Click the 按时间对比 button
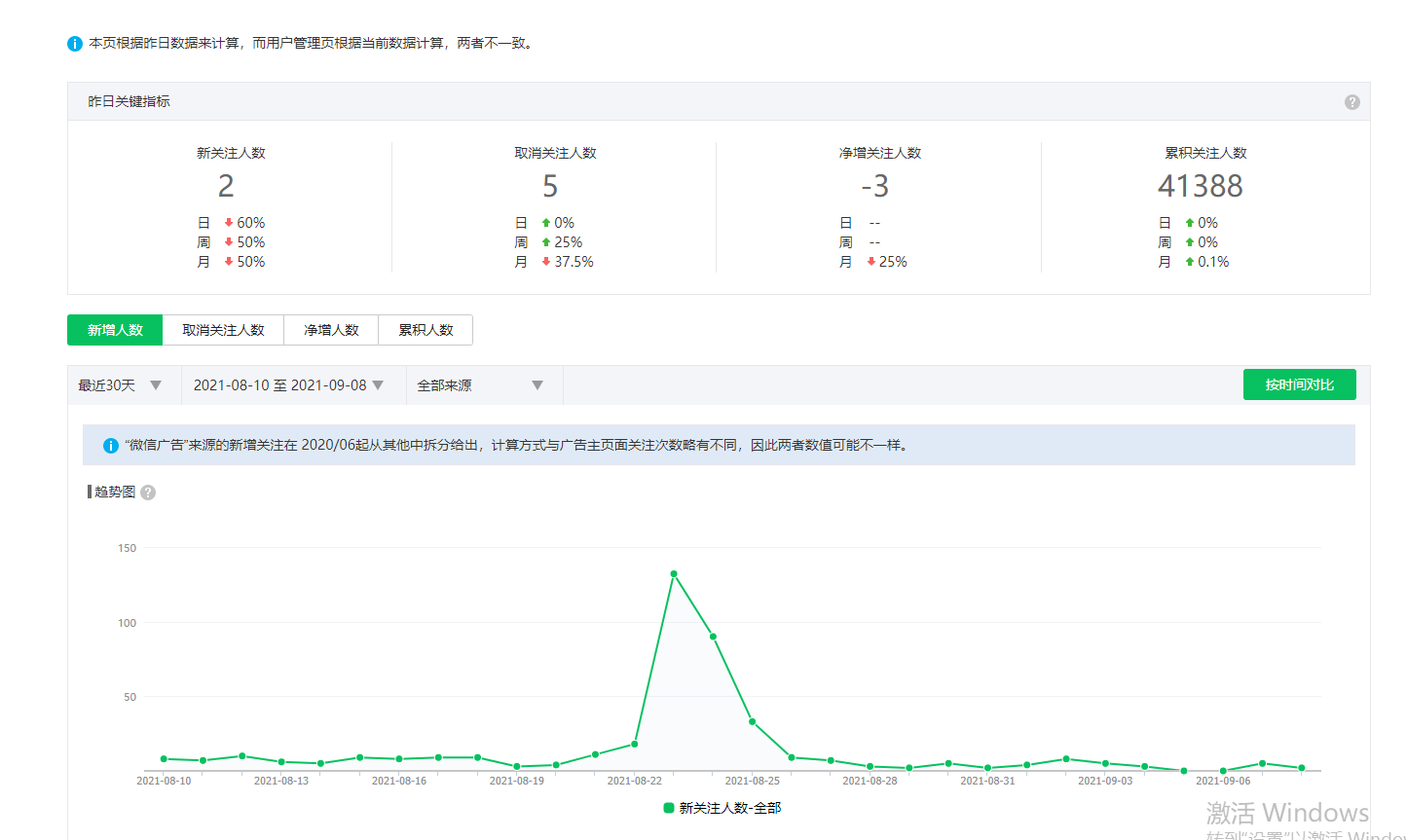The width and height of the screenshot is (1407, 840). click(1299, 384)
